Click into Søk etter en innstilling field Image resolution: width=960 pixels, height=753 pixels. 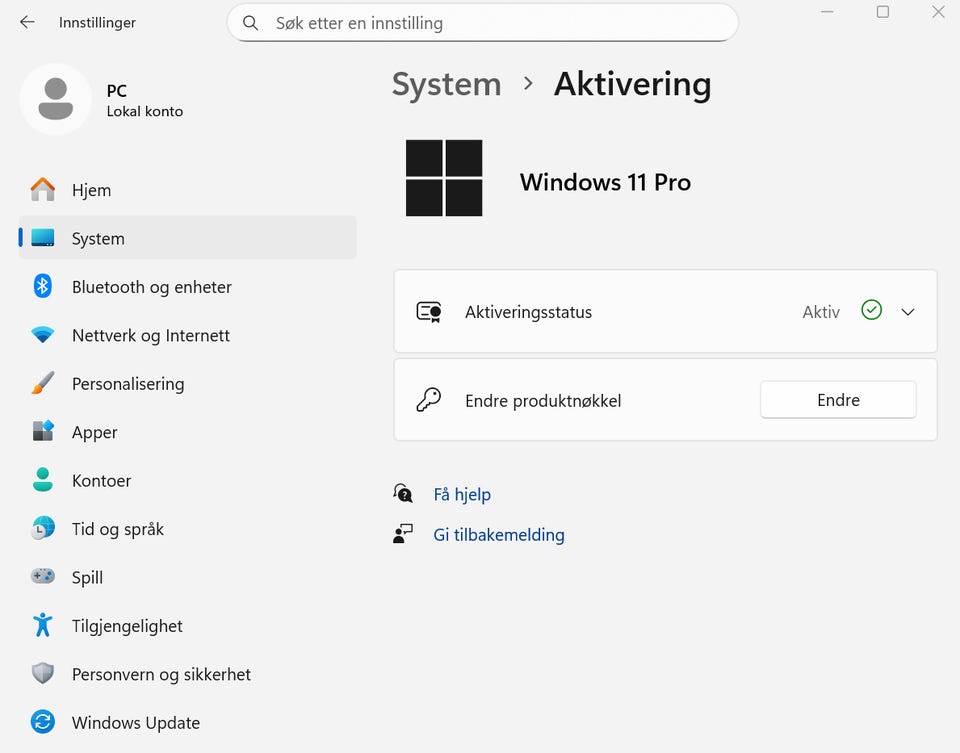(482, 23)
